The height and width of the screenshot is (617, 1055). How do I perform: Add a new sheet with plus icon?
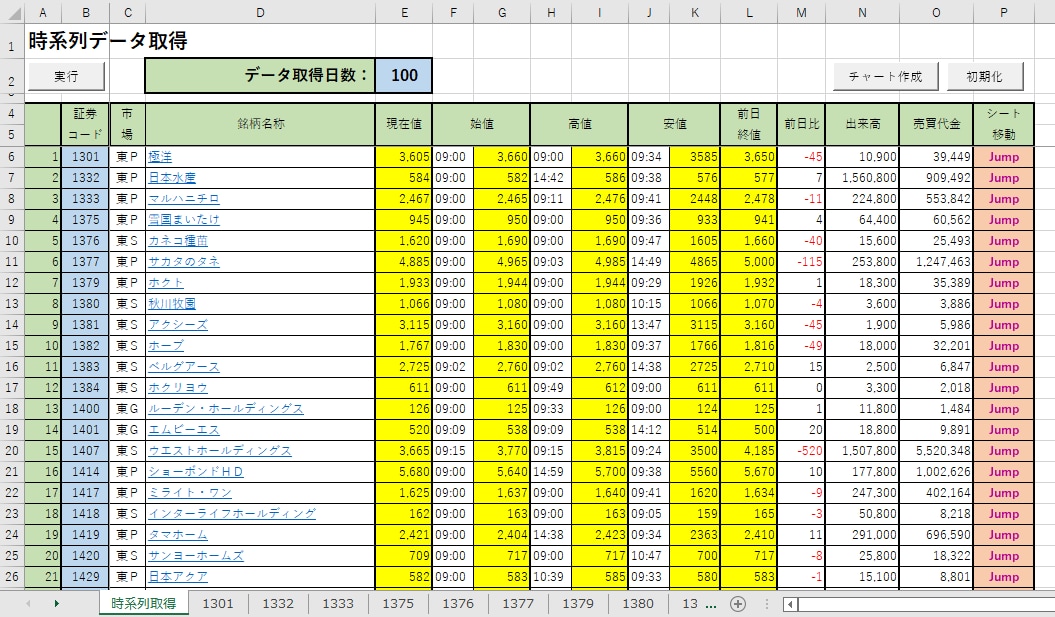coord(737,604)
